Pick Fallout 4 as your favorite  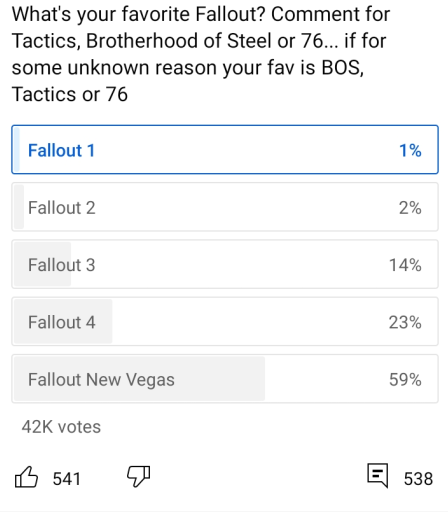(x=225, y=322)
